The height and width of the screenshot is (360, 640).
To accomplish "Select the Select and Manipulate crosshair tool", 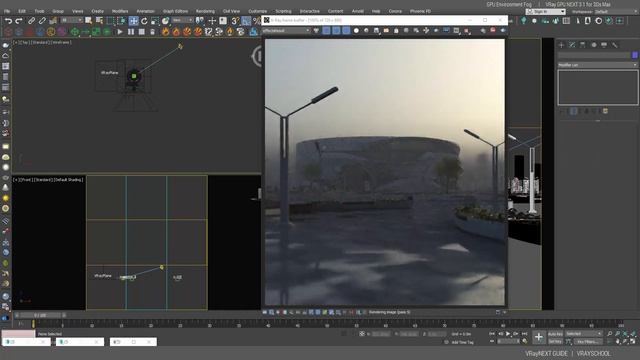I will [x=212, y=20].
